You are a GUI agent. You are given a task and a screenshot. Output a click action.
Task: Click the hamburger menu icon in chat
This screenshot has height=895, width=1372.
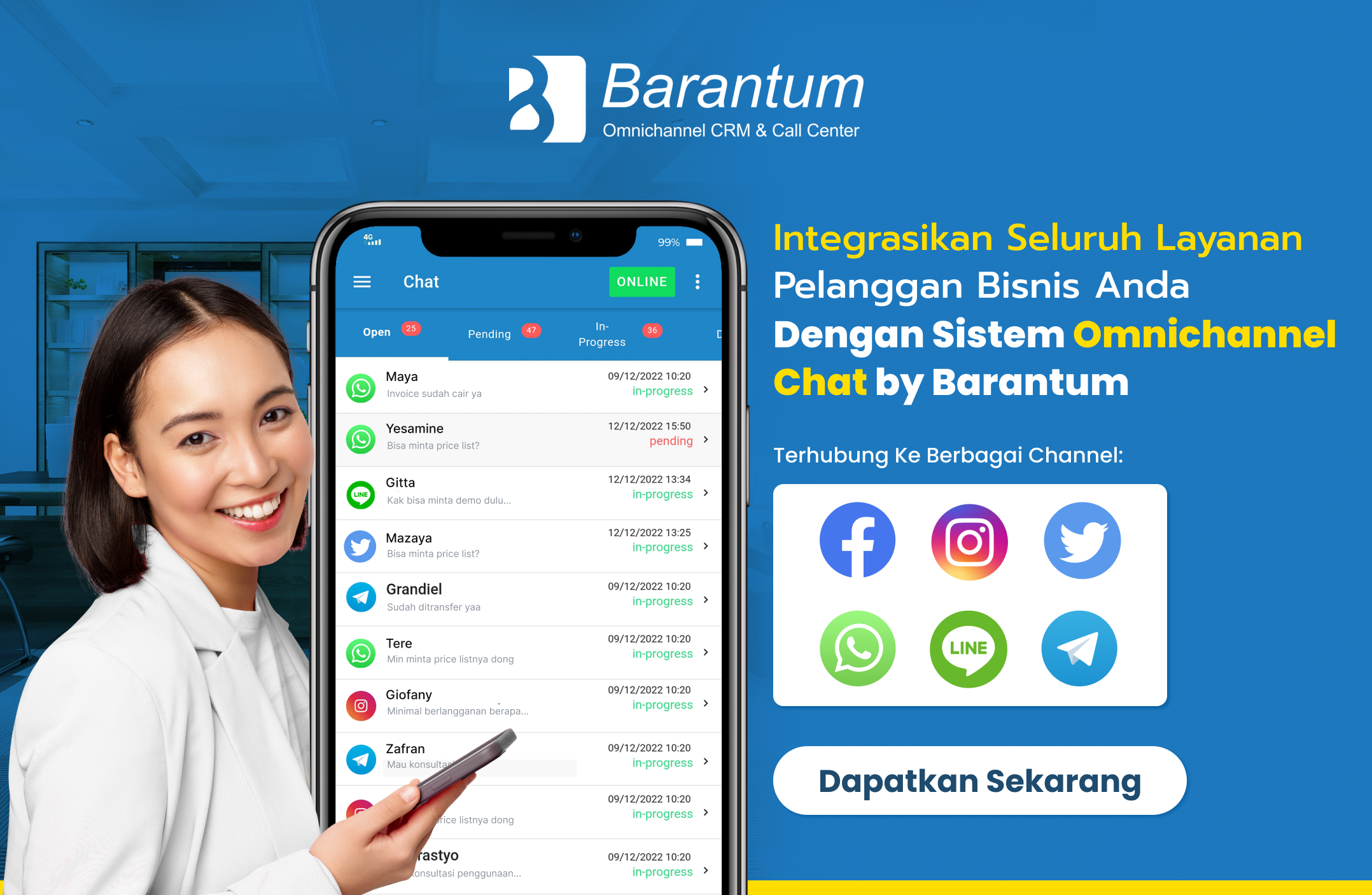362,281
